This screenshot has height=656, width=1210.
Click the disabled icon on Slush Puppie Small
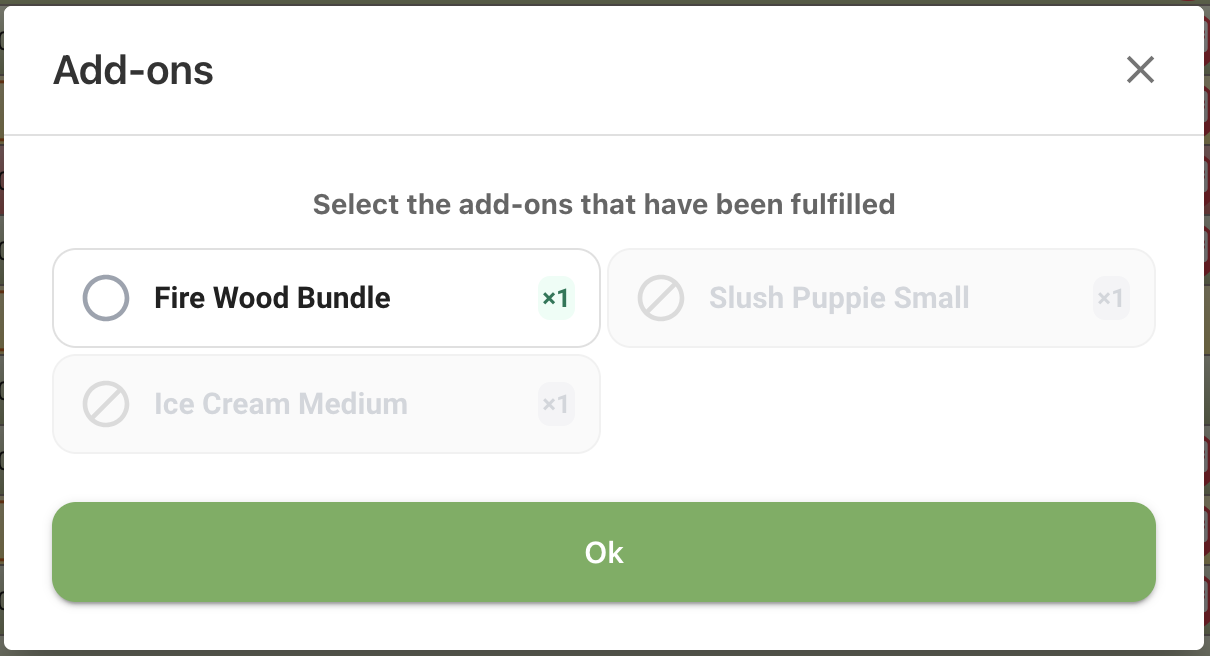pyautogui.click(x=661, y=298)
